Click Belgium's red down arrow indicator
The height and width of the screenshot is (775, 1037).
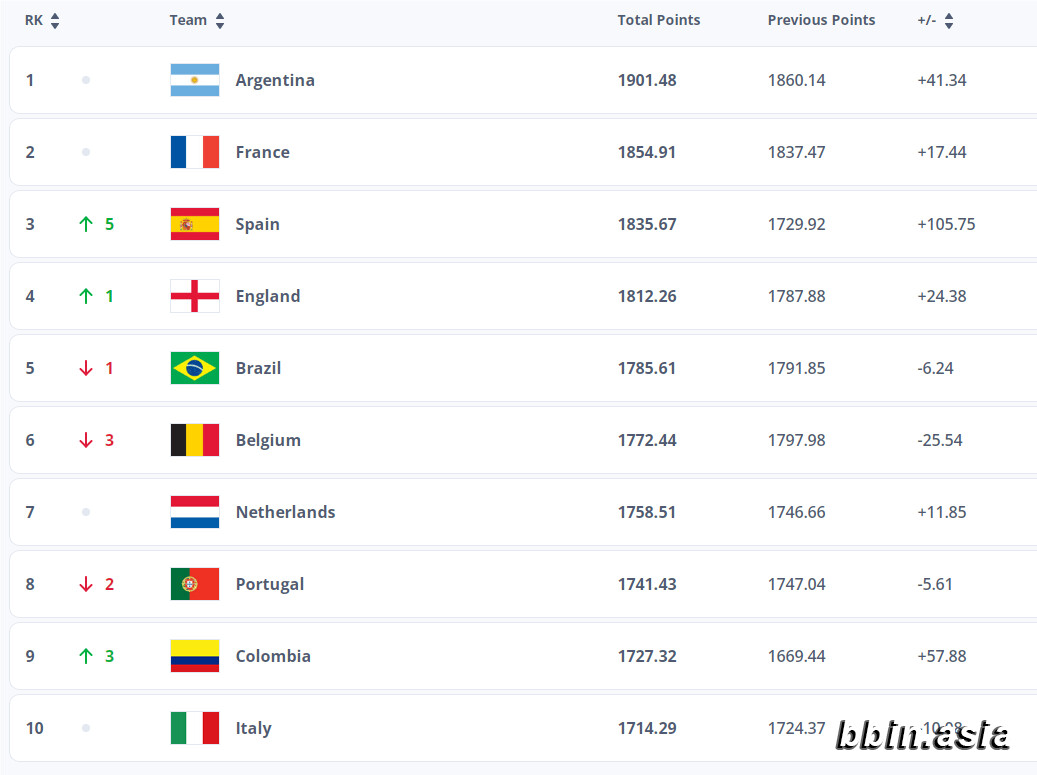pyautogui.click(x=86, y=440)
